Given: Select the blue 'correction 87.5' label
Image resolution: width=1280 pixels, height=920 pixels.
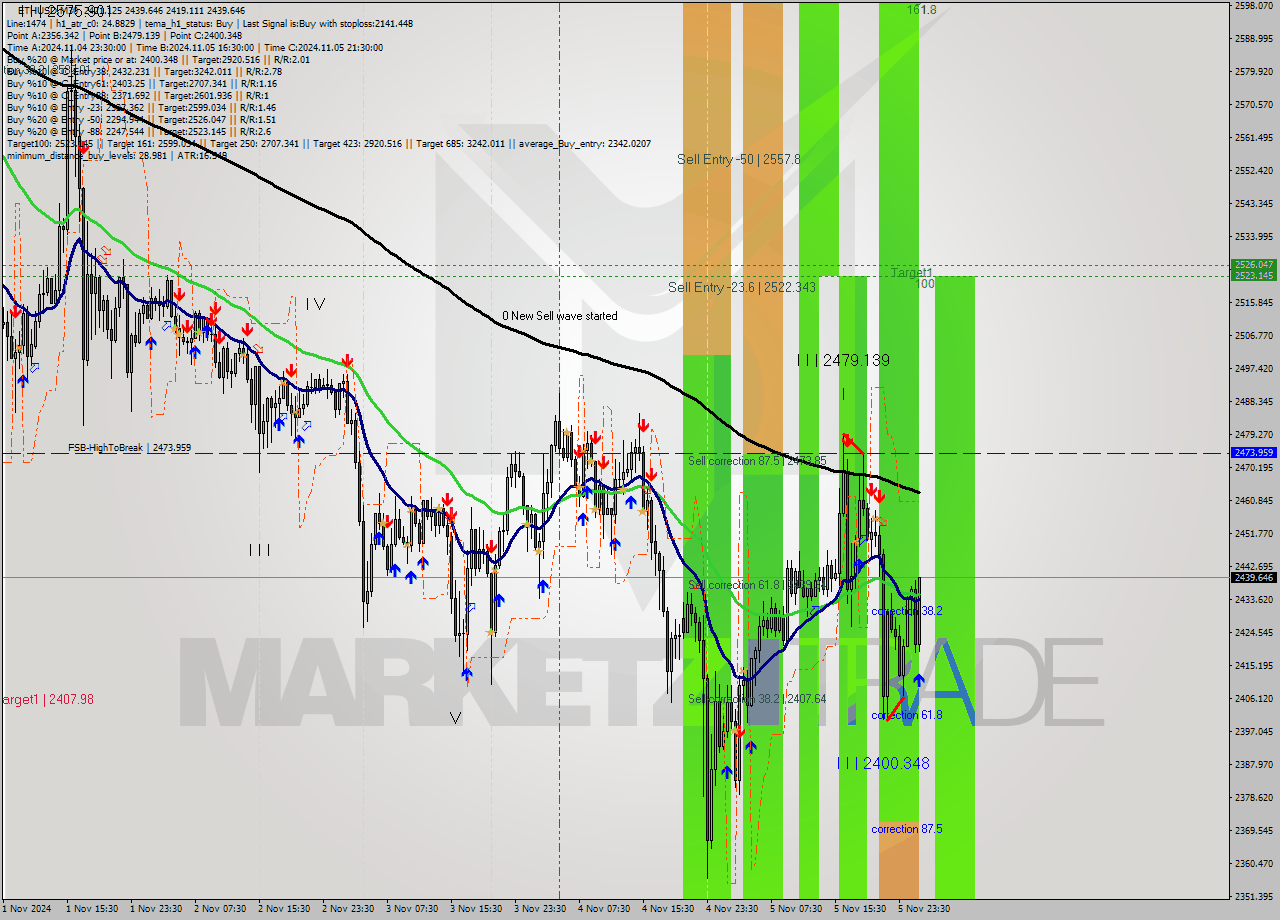Looking at the screenshot, I should tap(907, 829).
